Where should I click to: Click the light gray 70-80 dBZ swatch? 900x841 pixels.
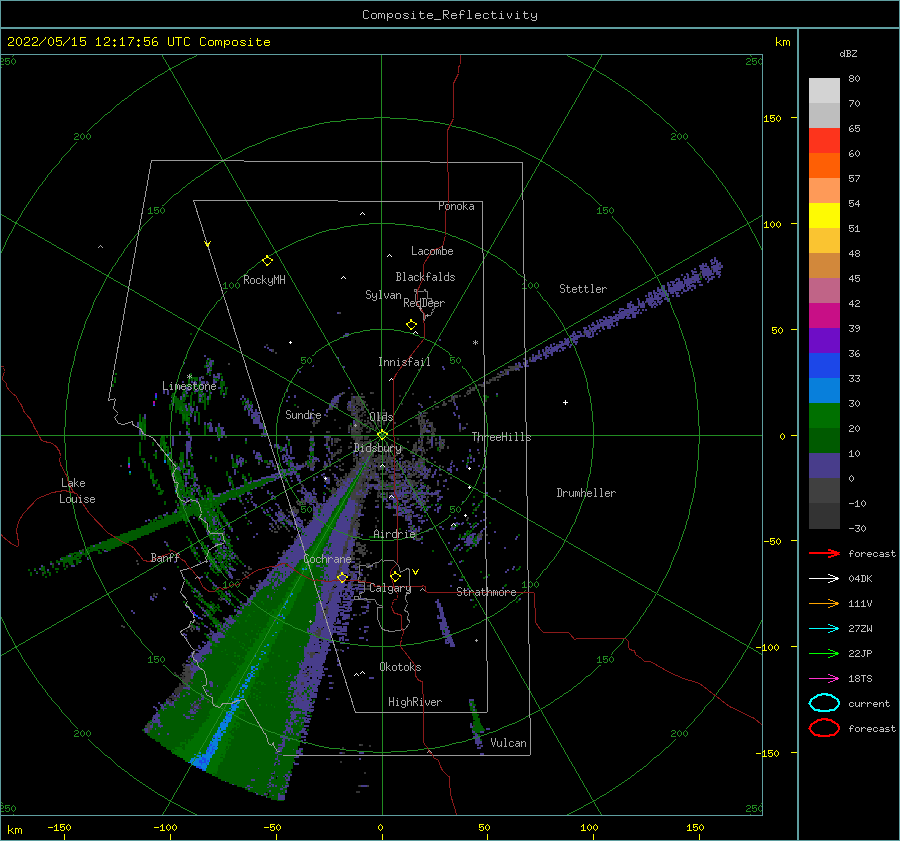click(824, 91)
